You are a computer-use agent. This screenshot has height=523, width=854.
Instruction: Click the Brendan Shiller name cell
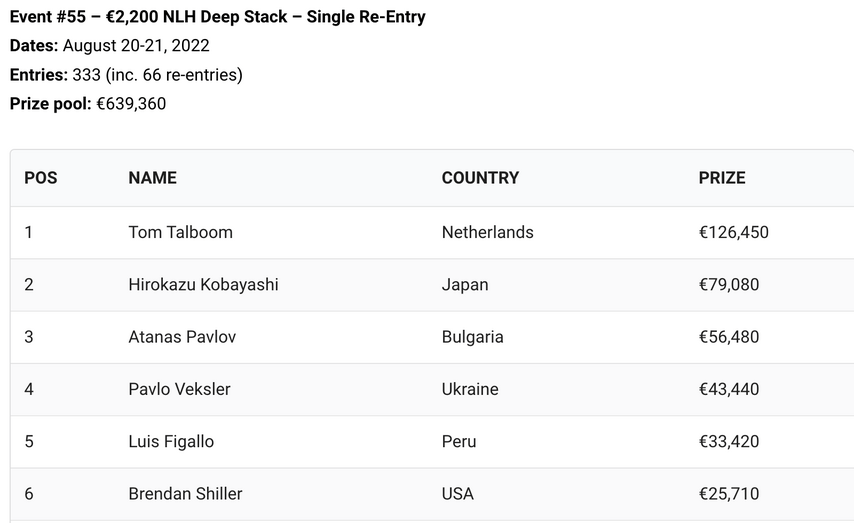[x=185, y=494]
